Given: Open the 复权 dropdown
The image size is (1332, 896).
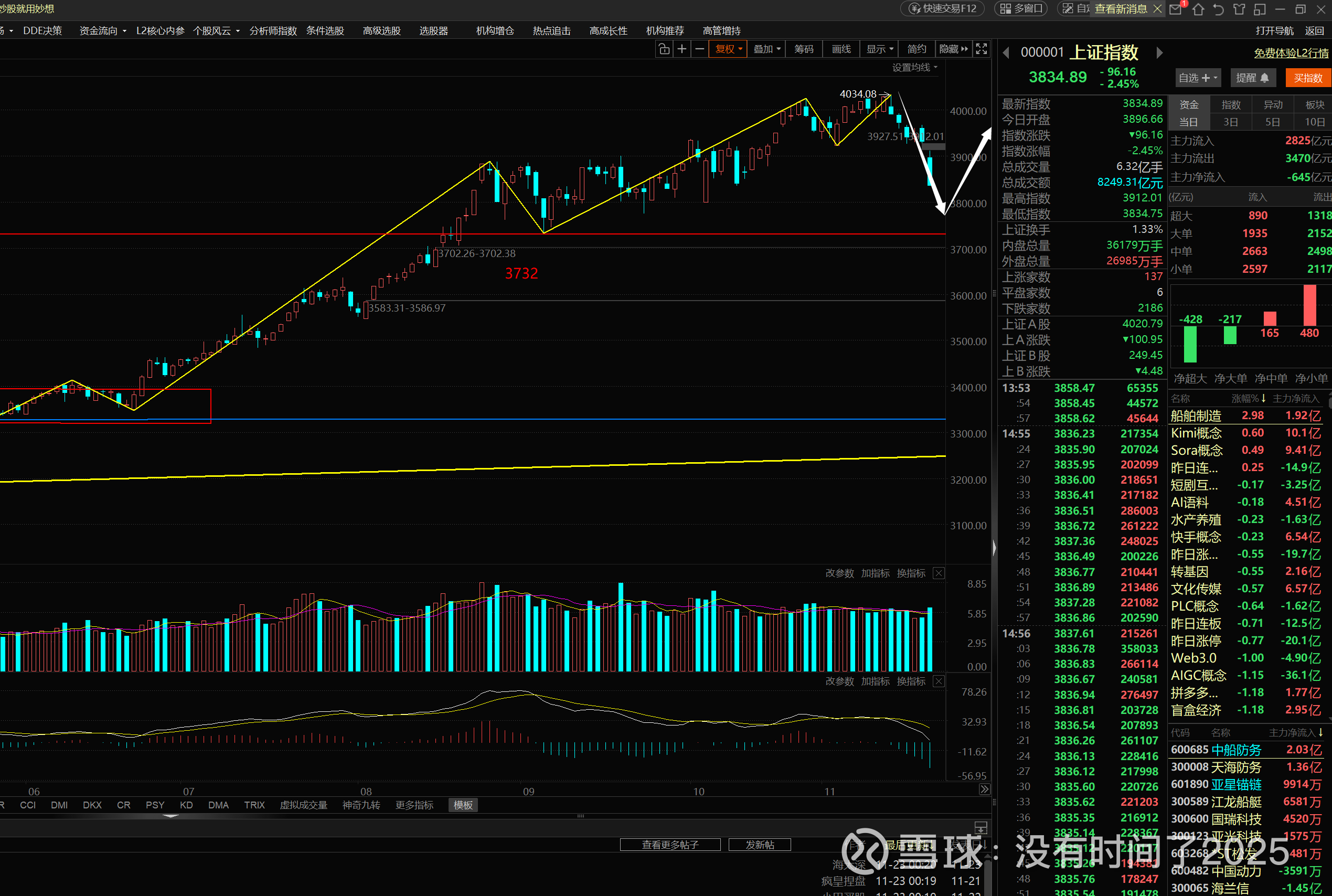Looking at the screenshot, I should point(728,49).
